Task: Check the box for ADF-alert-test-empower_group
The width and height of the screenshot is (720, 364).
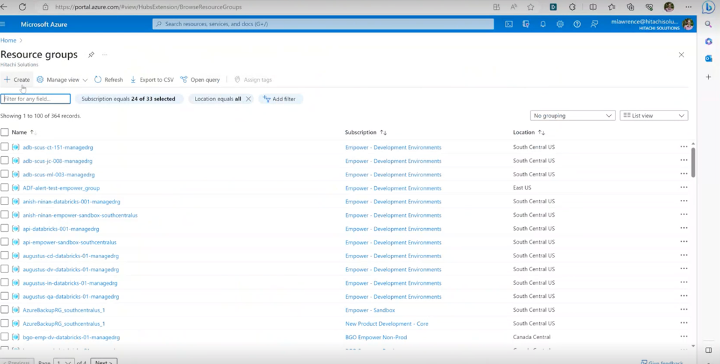Action: point(5,188)
